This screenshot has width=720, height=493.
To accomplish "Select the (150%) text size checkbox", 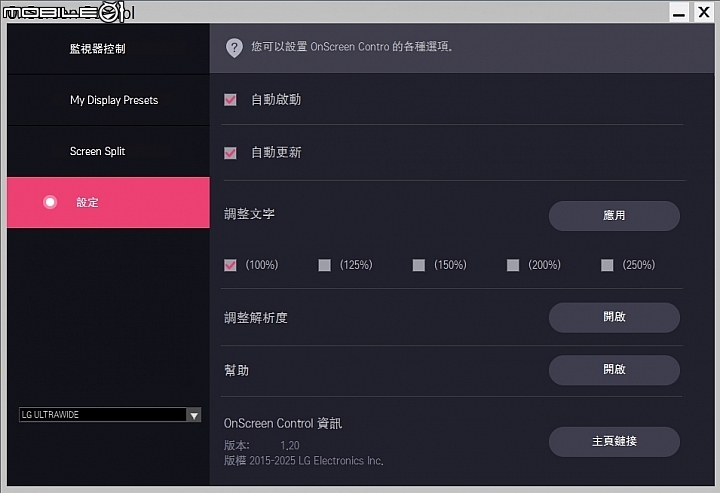I will coord(418,265).
